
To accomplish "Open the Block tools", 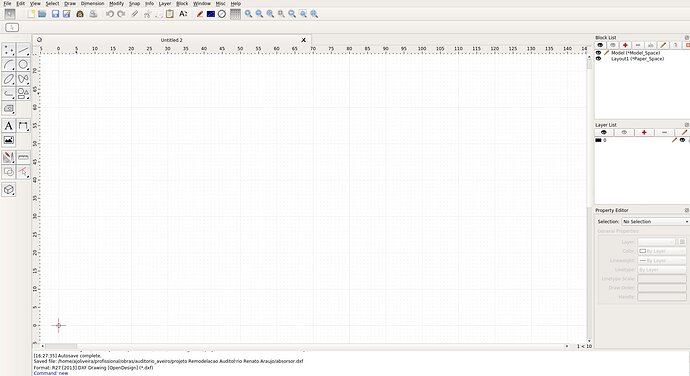I will click(9, 172).
